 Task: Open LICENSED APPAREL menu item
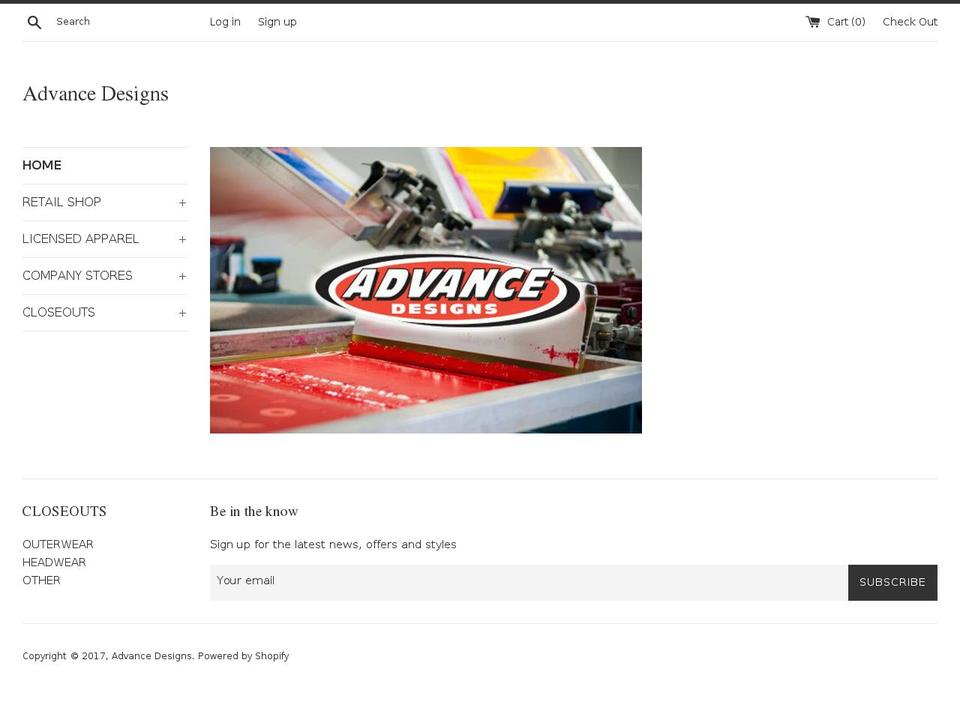[x=80, y=239]
